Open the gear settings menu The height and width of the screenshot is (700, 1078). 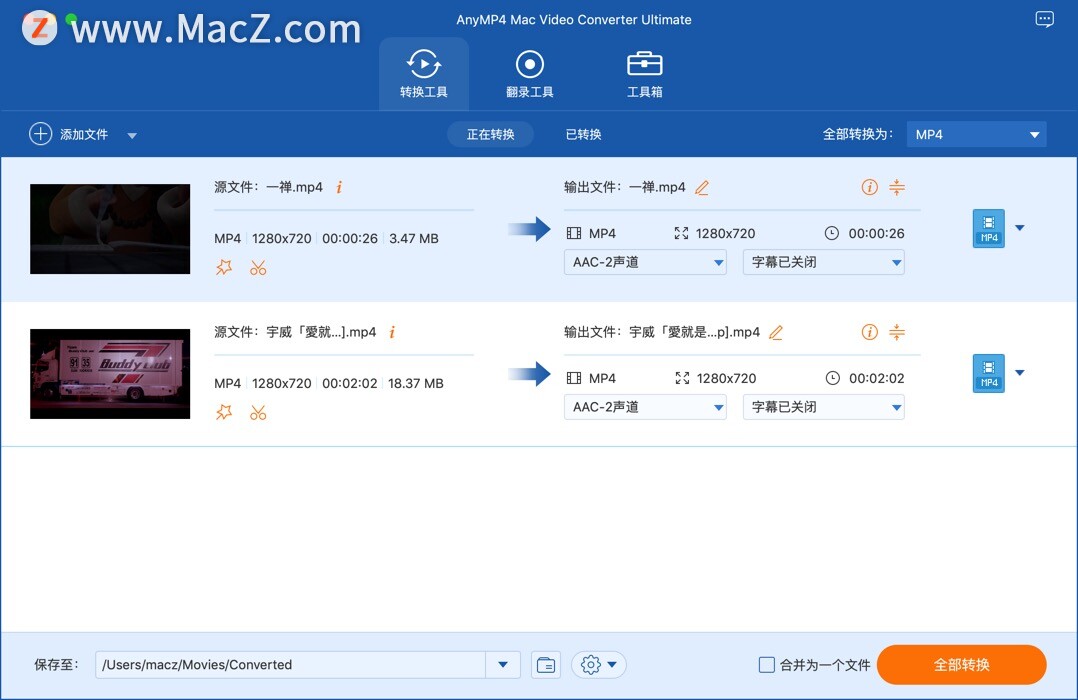pos(598,665)
